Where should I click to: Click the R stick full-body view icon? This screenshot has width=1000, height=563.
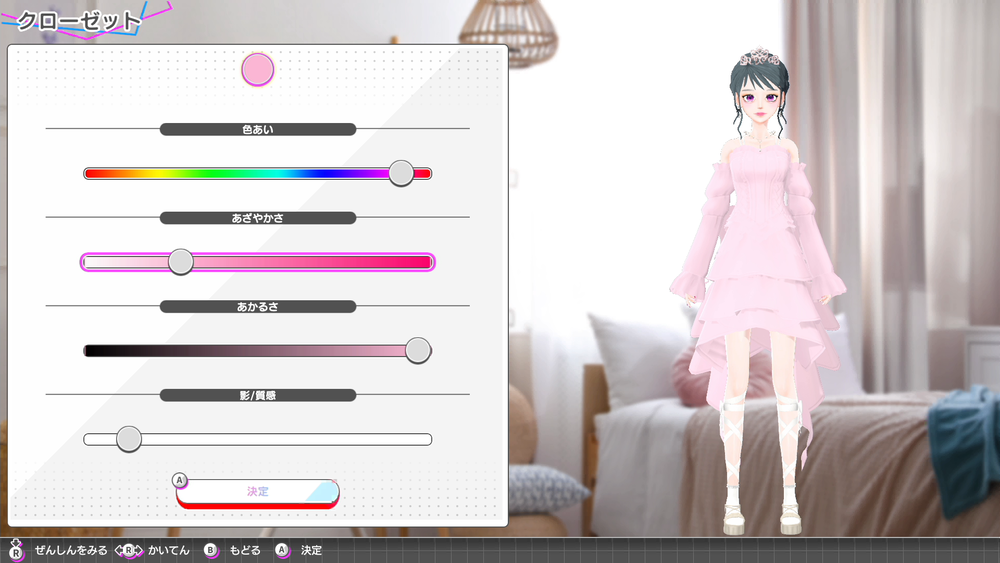click(x=15, y=550)
